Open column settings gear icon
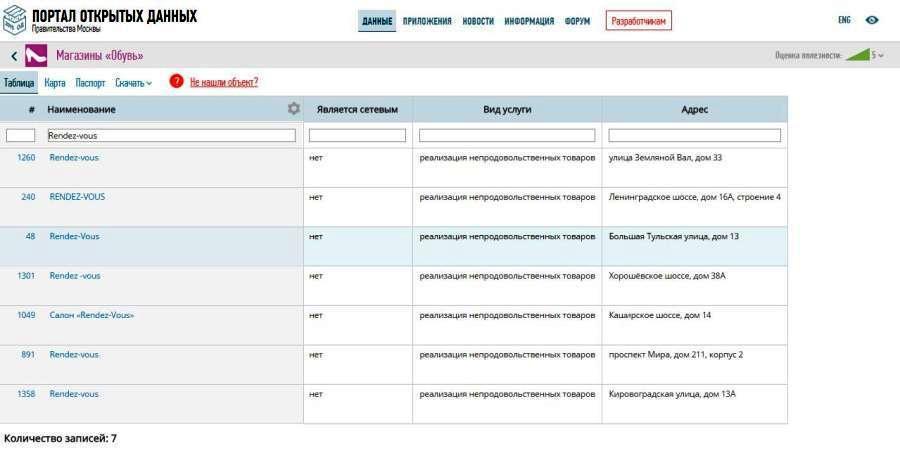Image resolution: width=900 pixels, height=458 pixels. pyautogui.click(x=293, y=108)
